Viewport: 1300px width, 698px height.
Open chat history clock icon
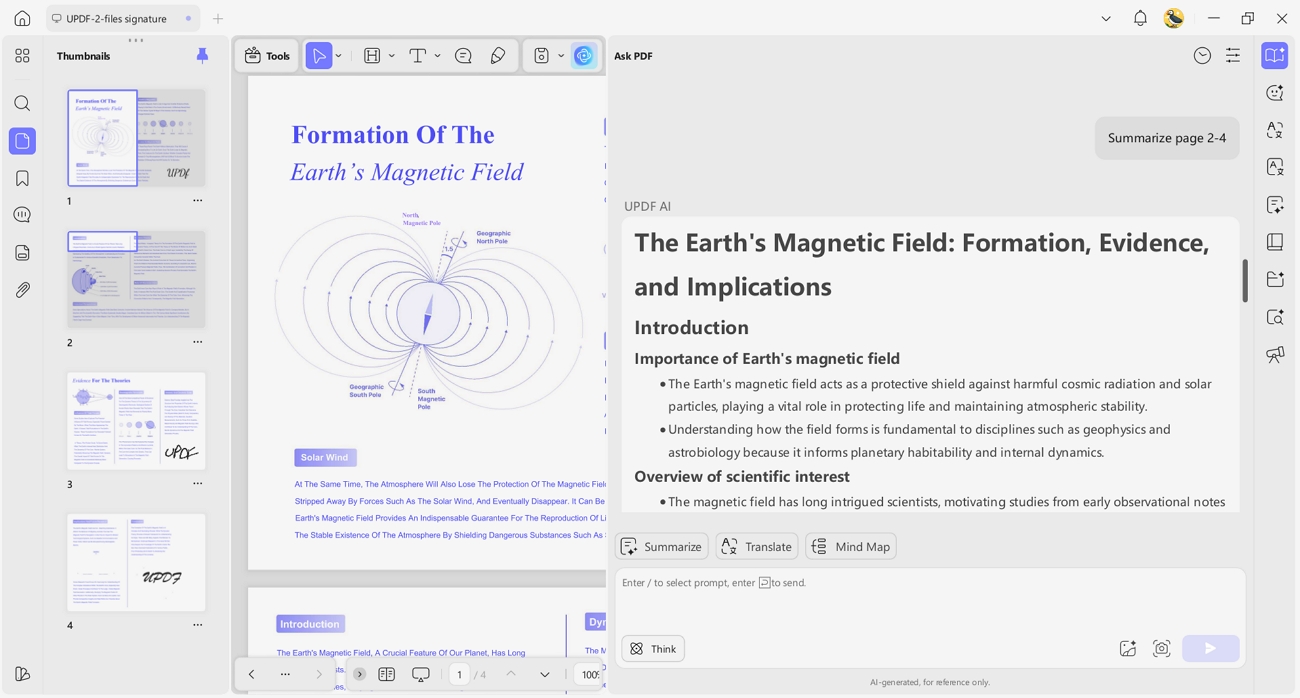click(x=1202, y=56)
